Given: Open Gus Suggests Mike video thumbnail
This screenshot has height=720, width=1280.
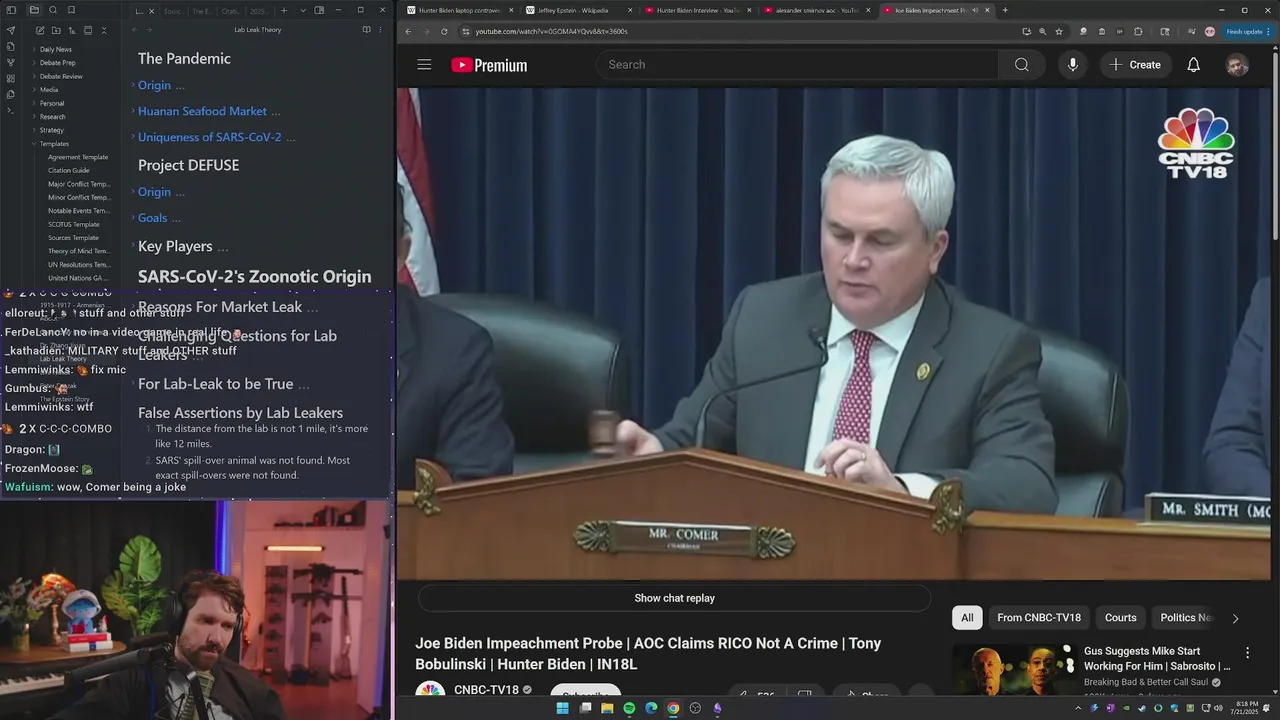Looking at the screenshot, I should tap(1013, 668).
